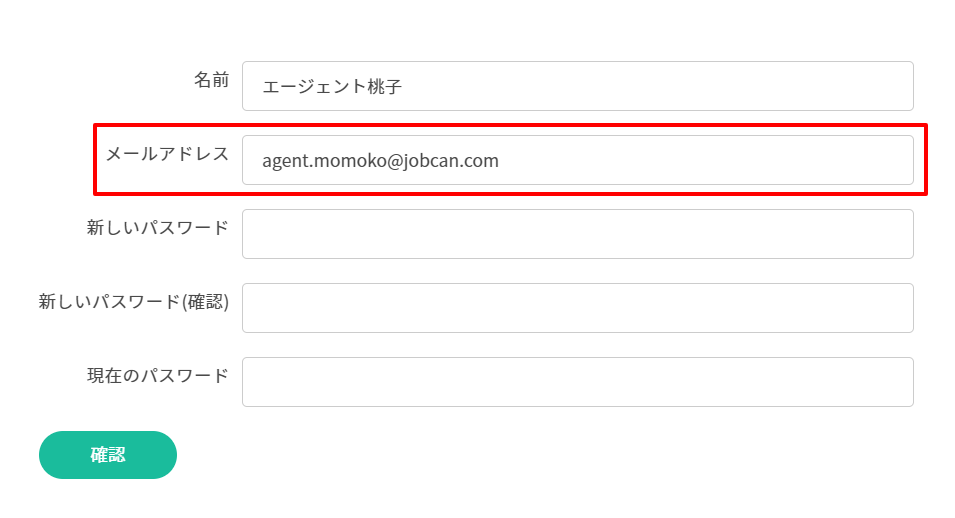Click the 新しいパスワード input field
Viewport: 955px width, 518px height.
[x=577, y=234]
